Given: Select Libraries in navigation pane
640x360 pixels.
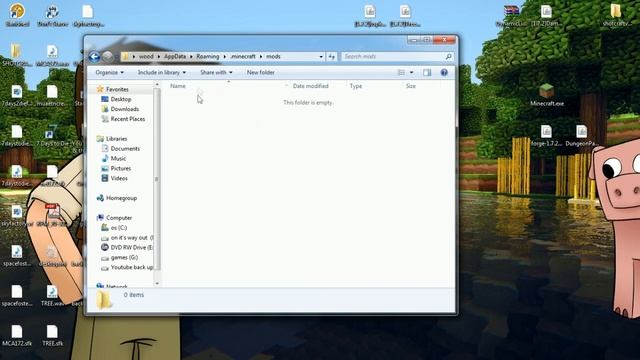Looking at the screenshot, I should click(116, 139).
